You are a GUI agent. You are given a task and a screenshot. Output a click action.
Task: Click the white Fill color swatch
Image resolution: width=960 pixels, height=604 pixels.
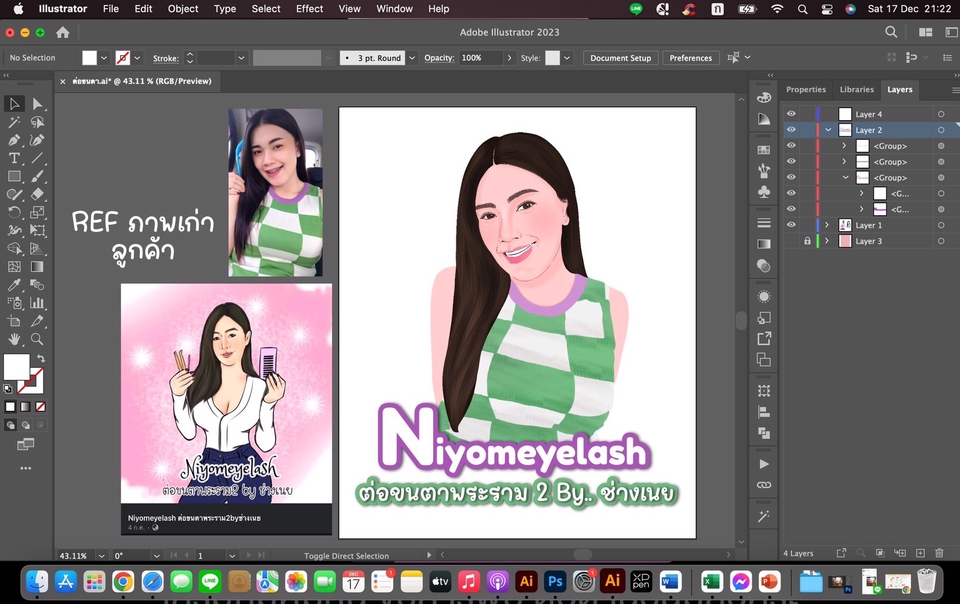[16, 366]
